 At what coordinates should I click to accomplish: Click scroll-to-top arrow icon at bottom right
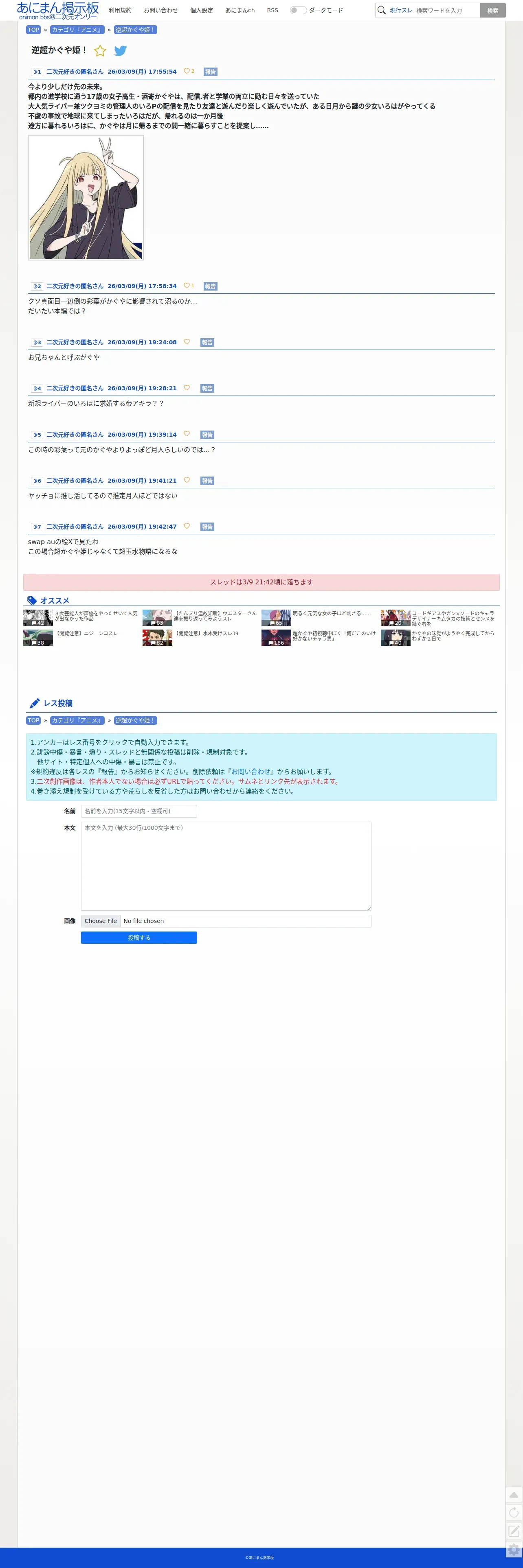(514, 1495)
